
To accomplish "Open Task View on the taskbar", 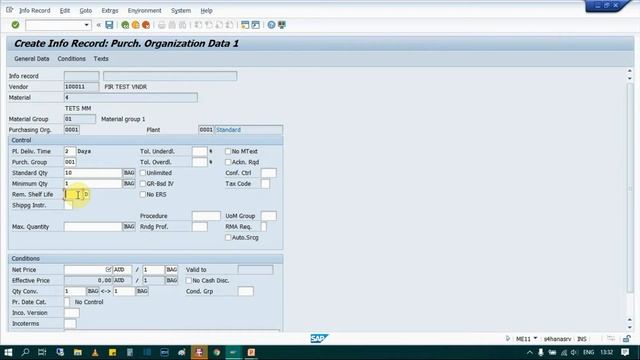I will pyautogui.click(x=42, y=352).
